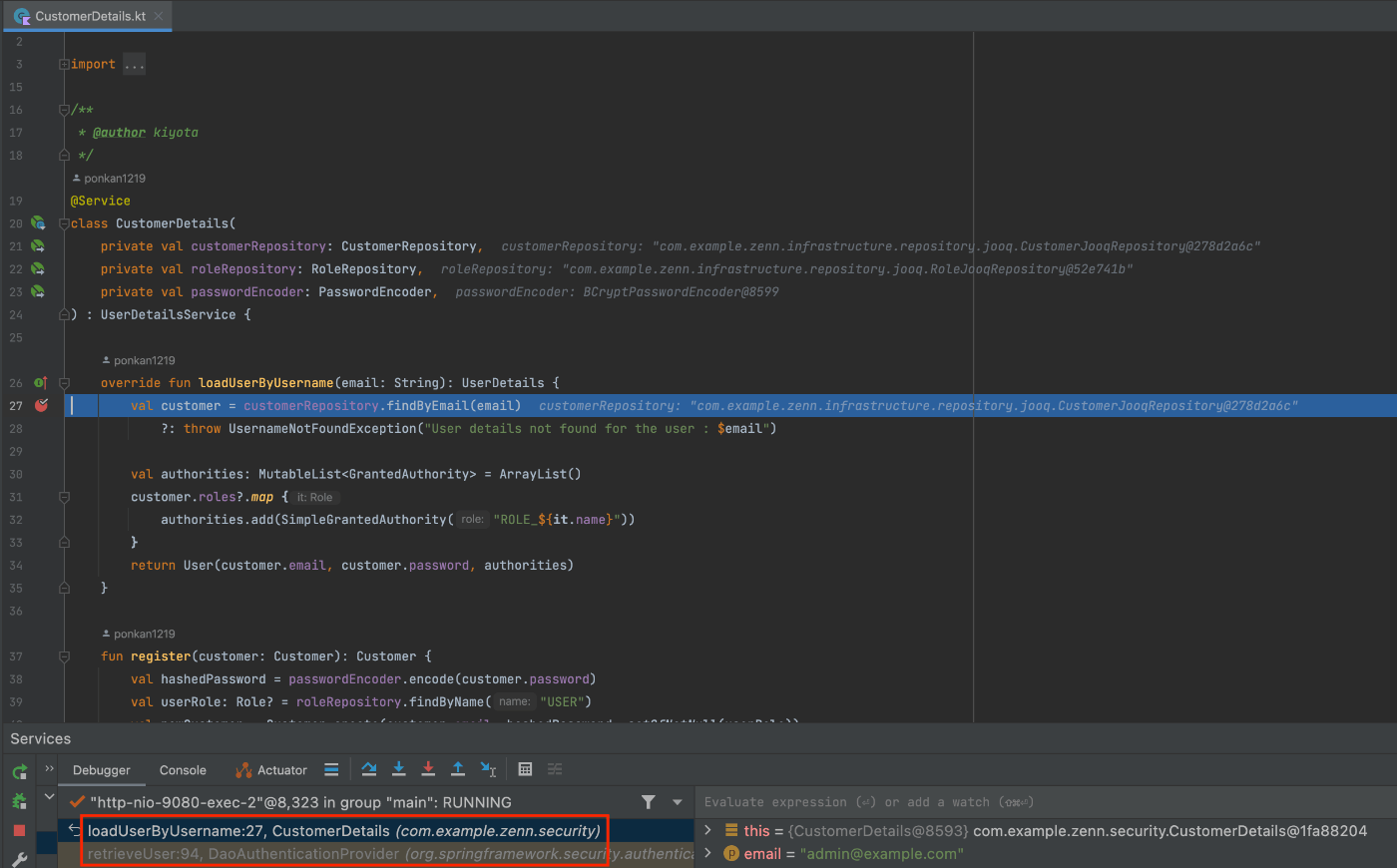The width and height of the screenshot is (1397, 868).
Task: Click the @Service annotation
Action: (101, 201)
